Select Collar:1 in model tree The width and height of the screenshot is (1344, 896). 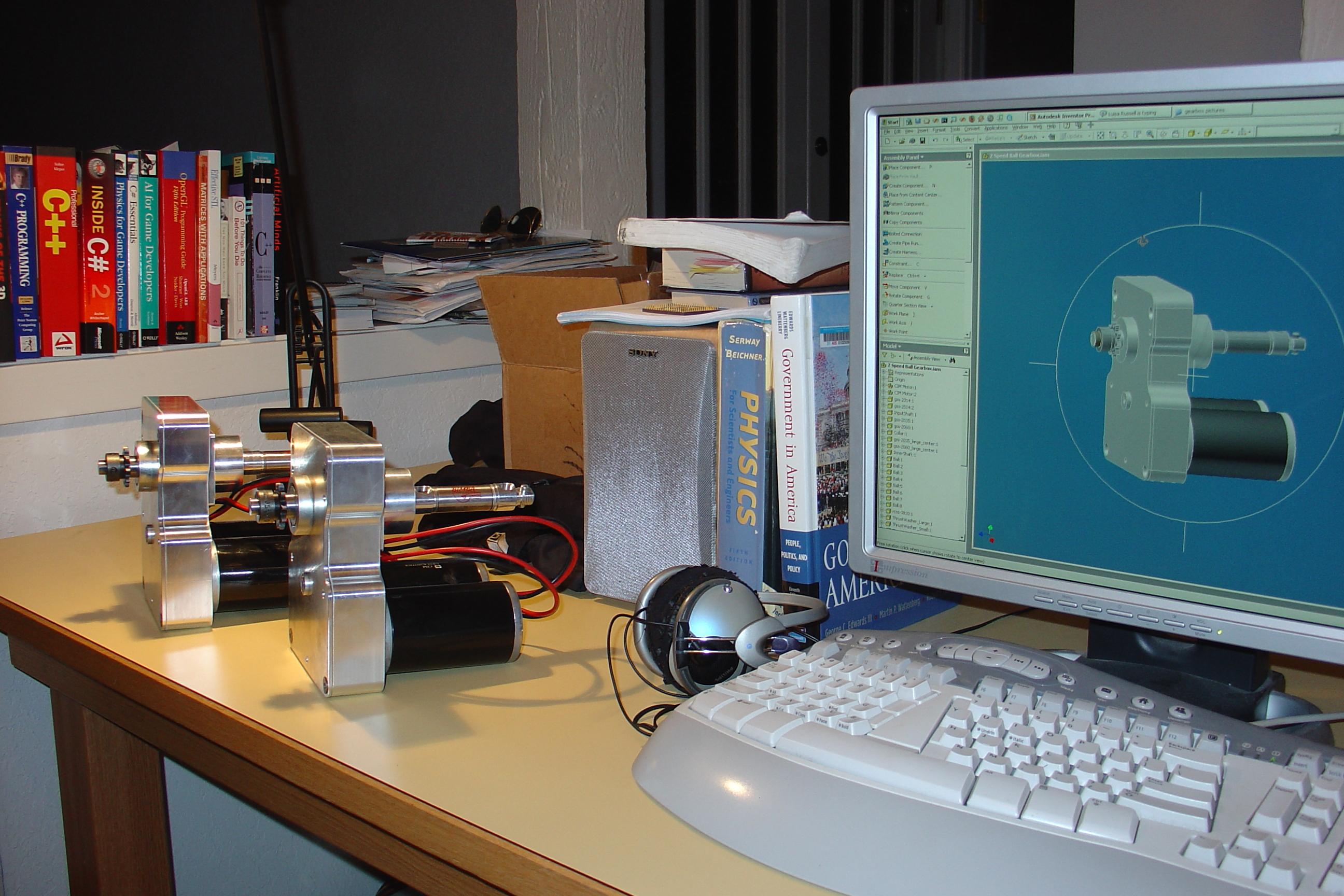click(x=897, y=433)
